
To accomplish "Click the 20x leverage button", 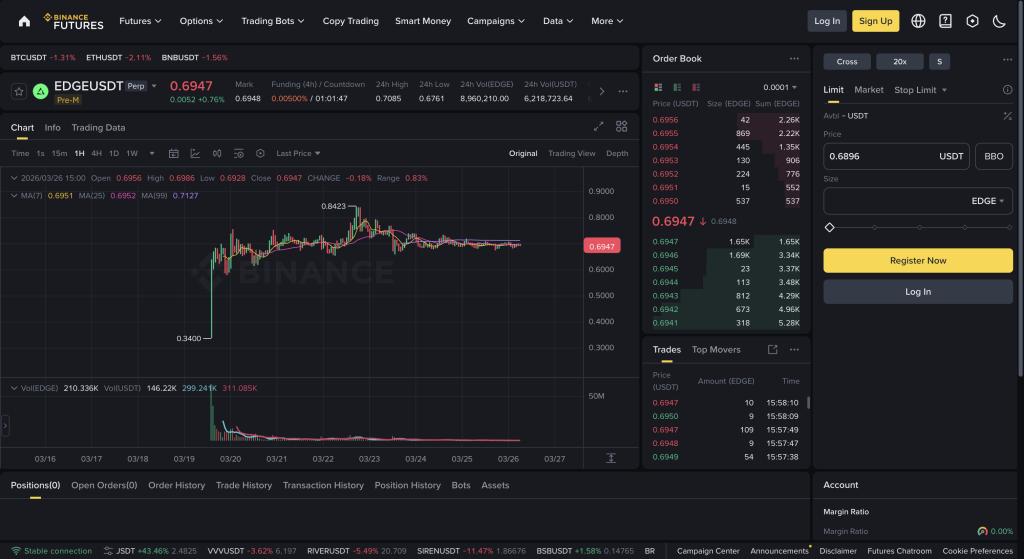I will click(899, 62).
